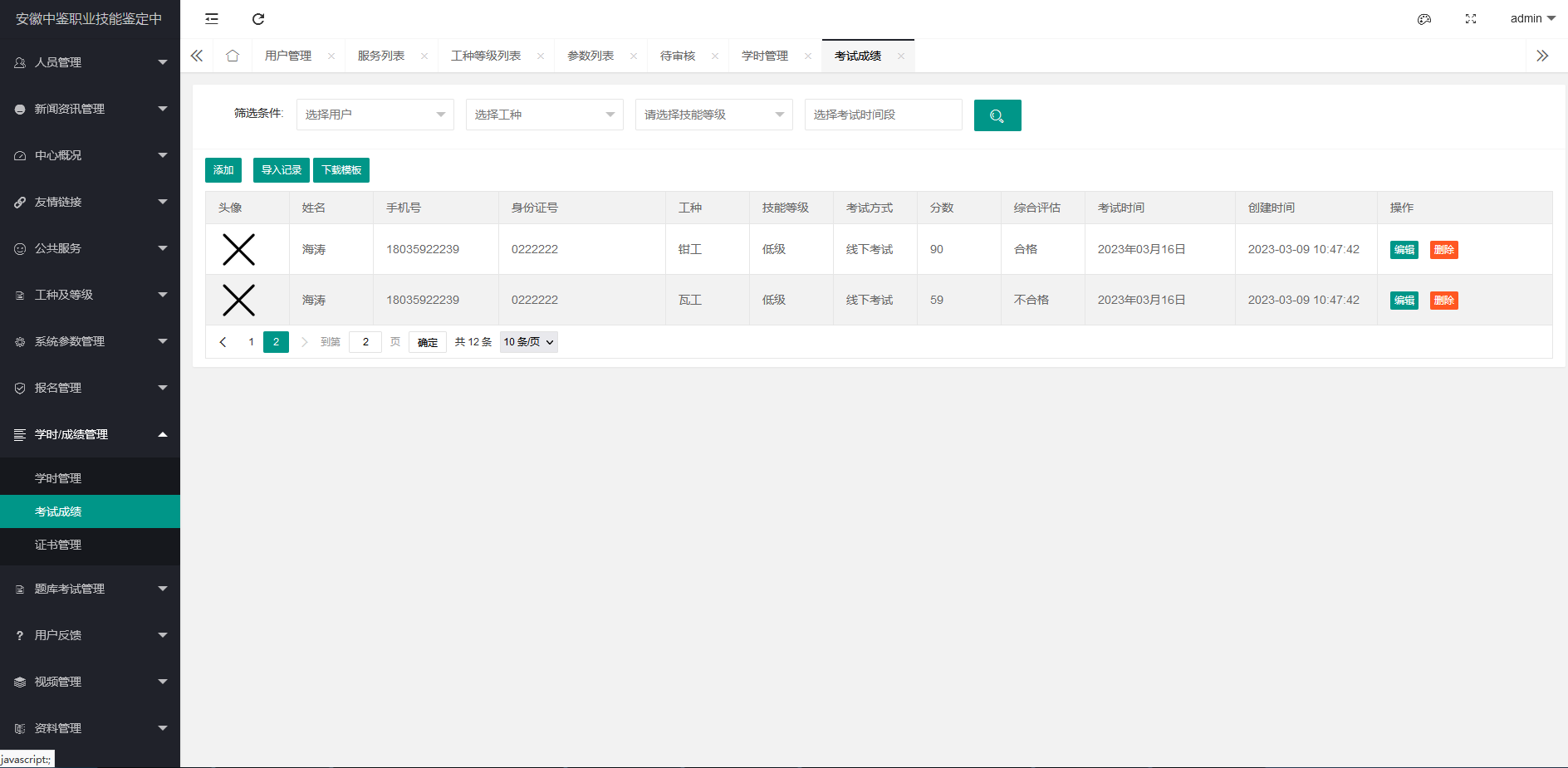Click the broken avatar in 钳工 row
The width and height of the screenshot is (1568, 768).
click(x=238, y=249)
